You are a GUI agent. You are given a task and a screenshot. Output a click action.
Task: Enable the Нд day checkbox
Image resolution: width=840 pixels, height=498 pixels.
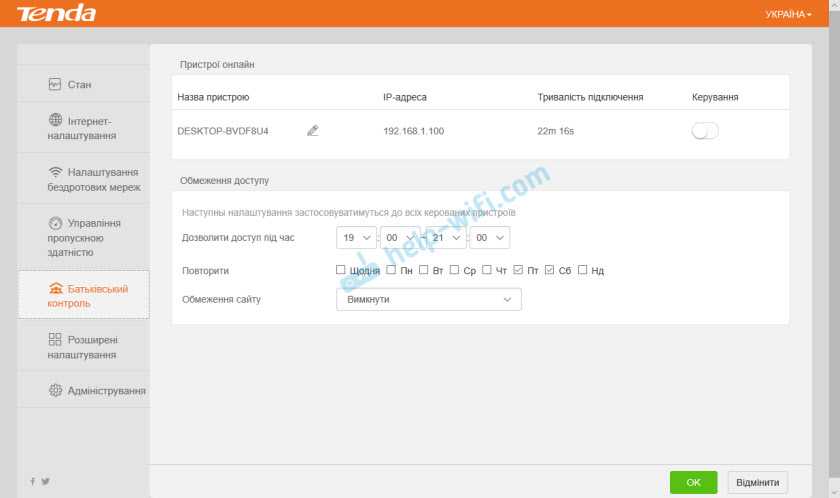(x=582, y=270)
